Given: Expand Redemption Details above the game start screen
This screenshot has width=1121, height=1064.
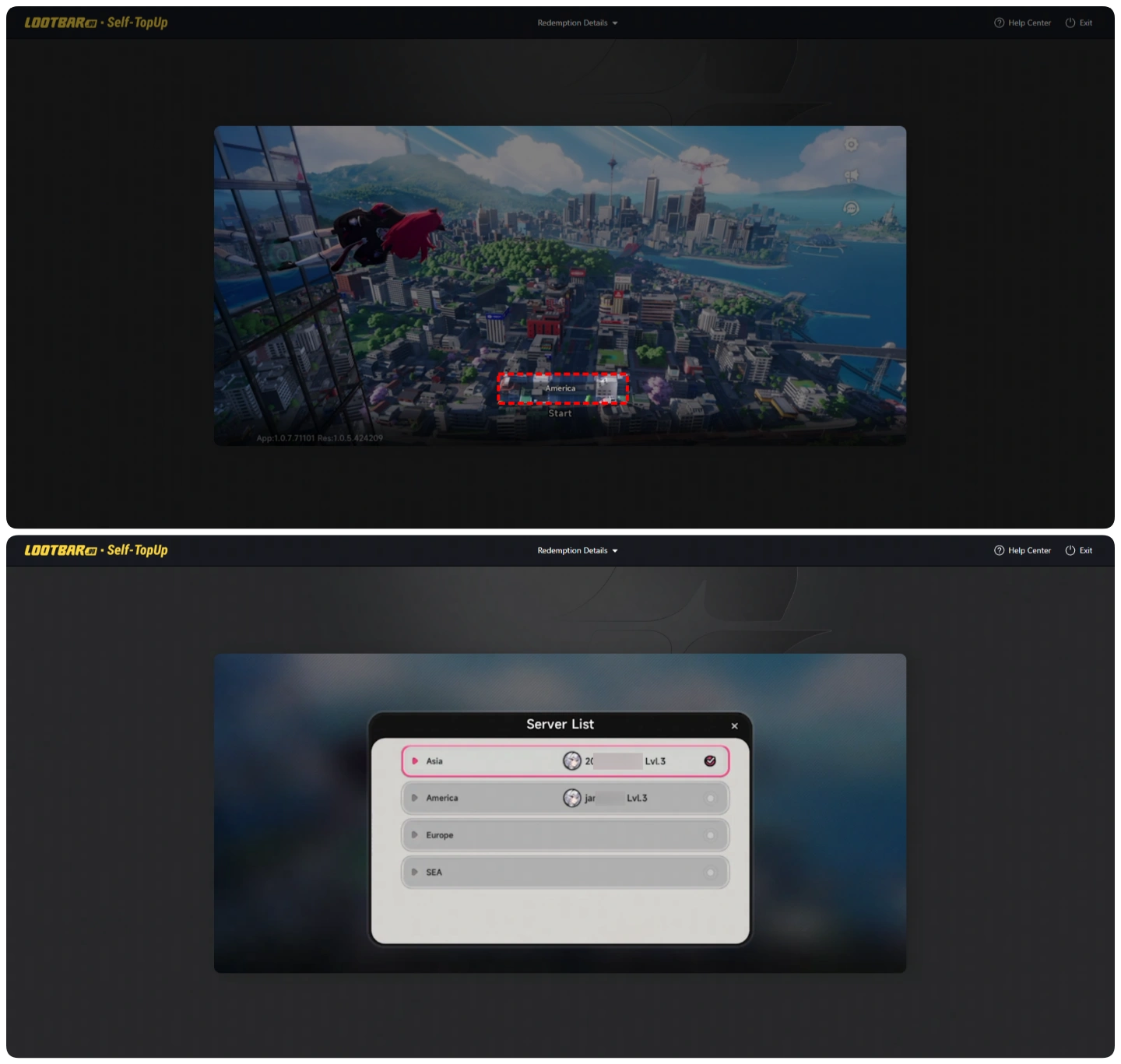Looking at the screenshot, I should click(577, 23).
